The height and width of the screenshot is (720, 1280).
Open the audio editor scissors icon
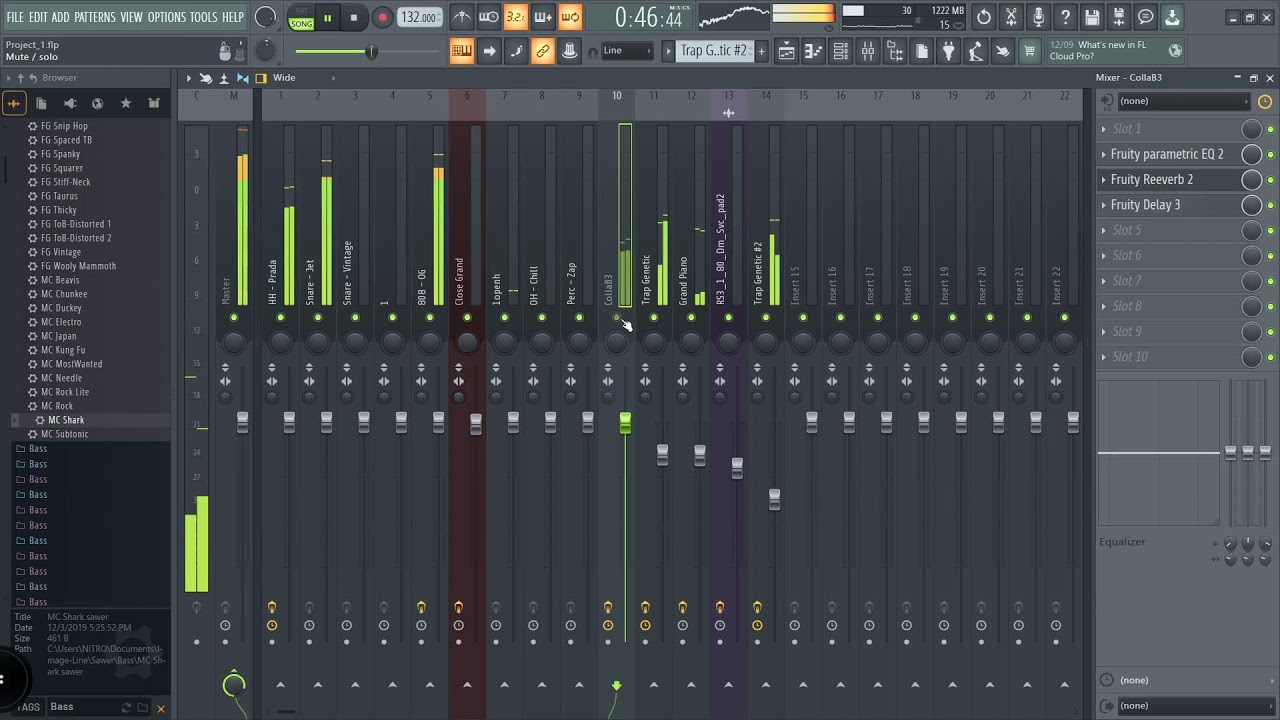pyautogui.click(x=1011, y=17)
